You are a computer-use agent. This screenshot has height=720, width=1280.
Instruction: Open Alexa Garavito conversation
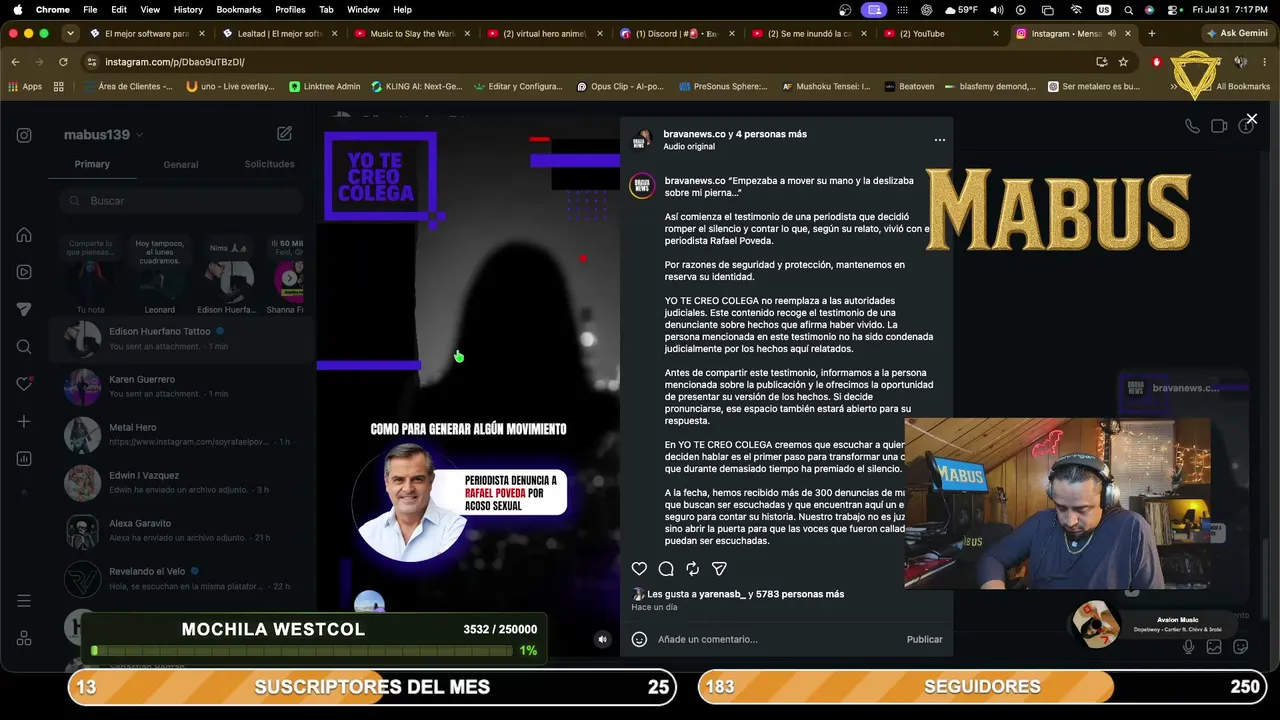coord(182,531)
